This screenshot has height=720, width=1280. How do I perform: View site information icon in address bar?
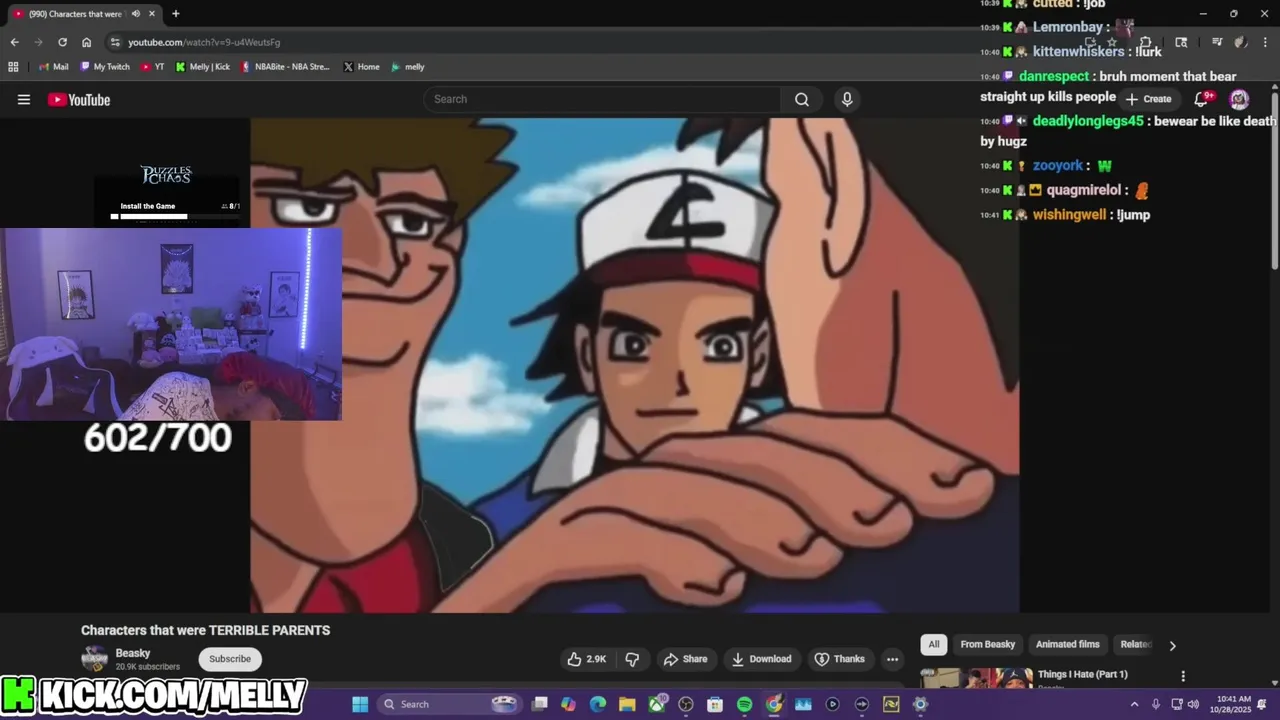click(116, 42)
